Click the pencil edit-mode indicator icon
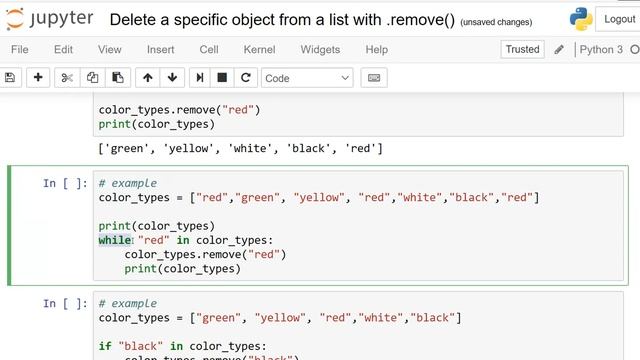 coord(559,50)
